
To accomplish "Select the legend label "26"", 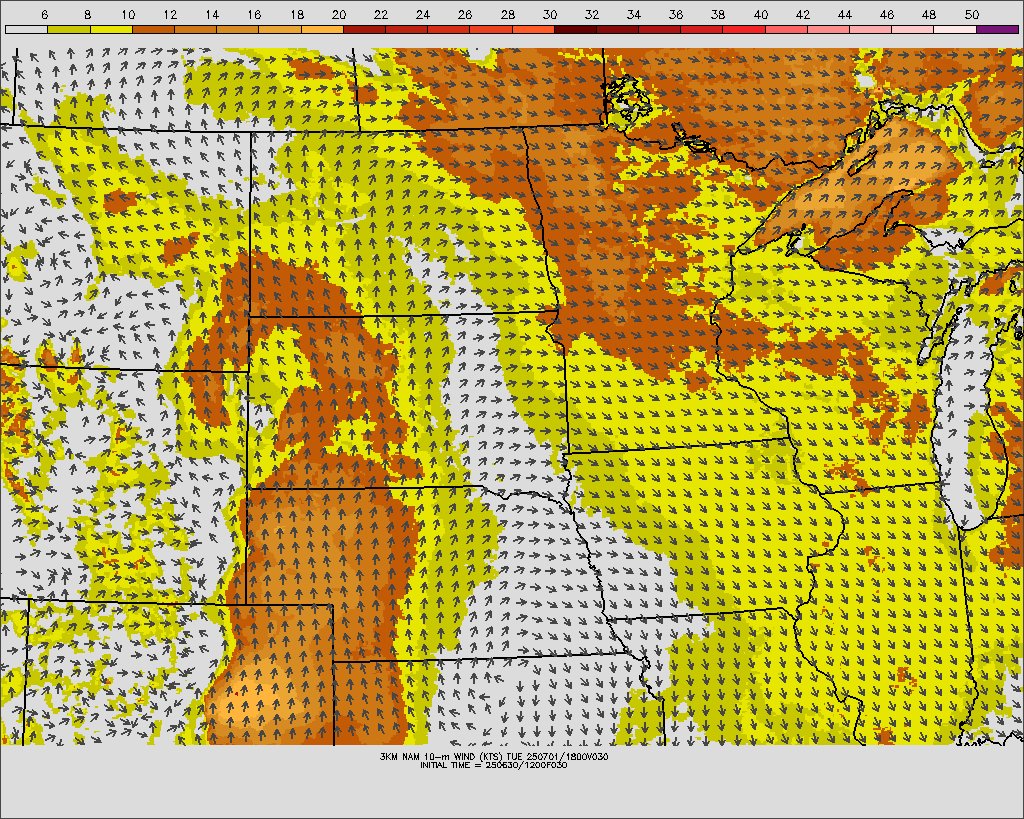I will pyautogui.click(x=465, y=14).
